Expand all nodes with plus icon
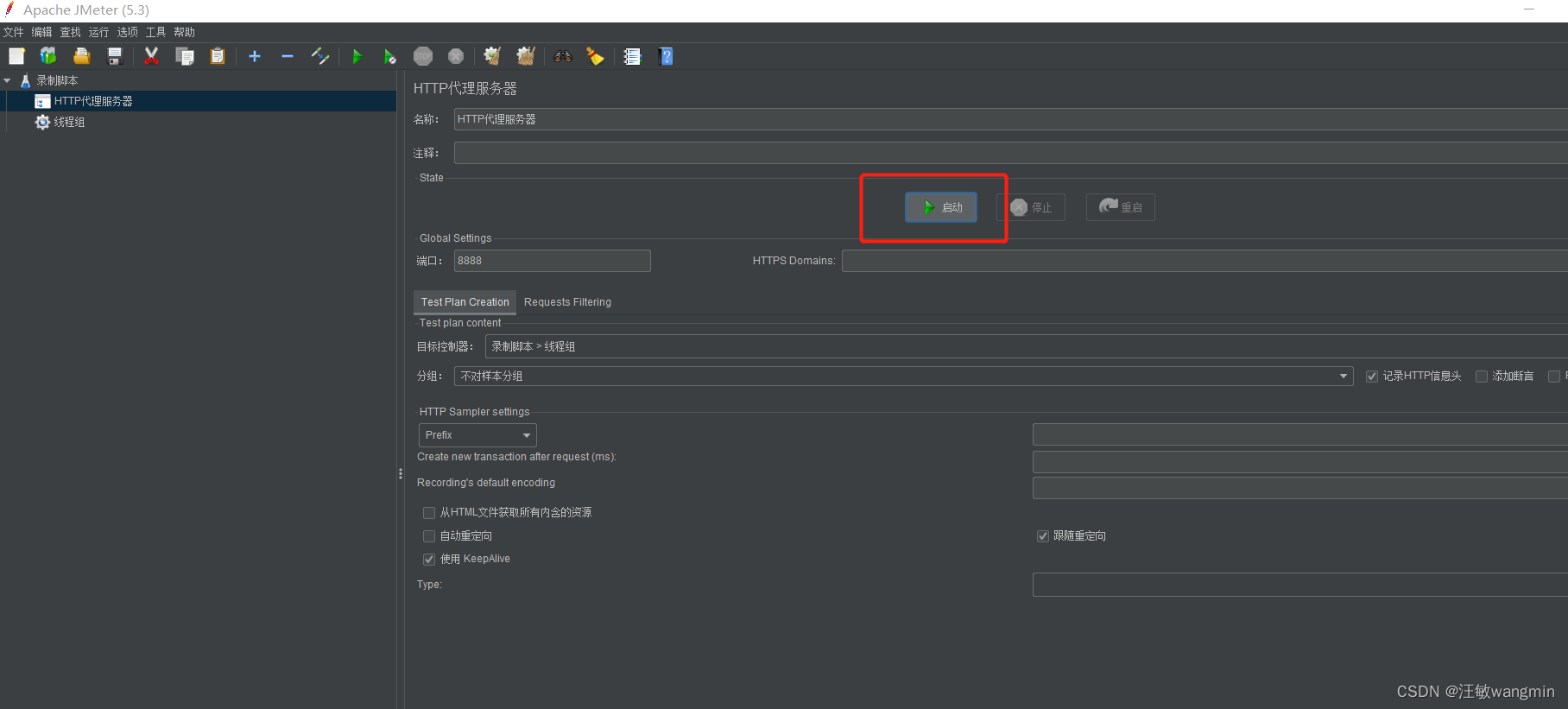This screenshot has width=1568, height=709. click(255, 56)
